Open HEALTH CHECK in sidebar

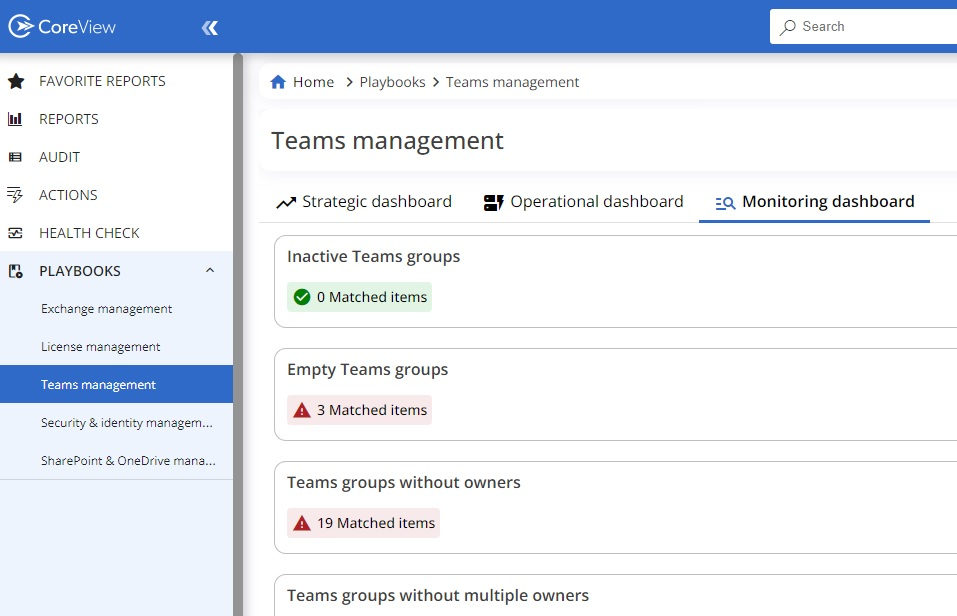pyautogui.click(x=89, y=233)
